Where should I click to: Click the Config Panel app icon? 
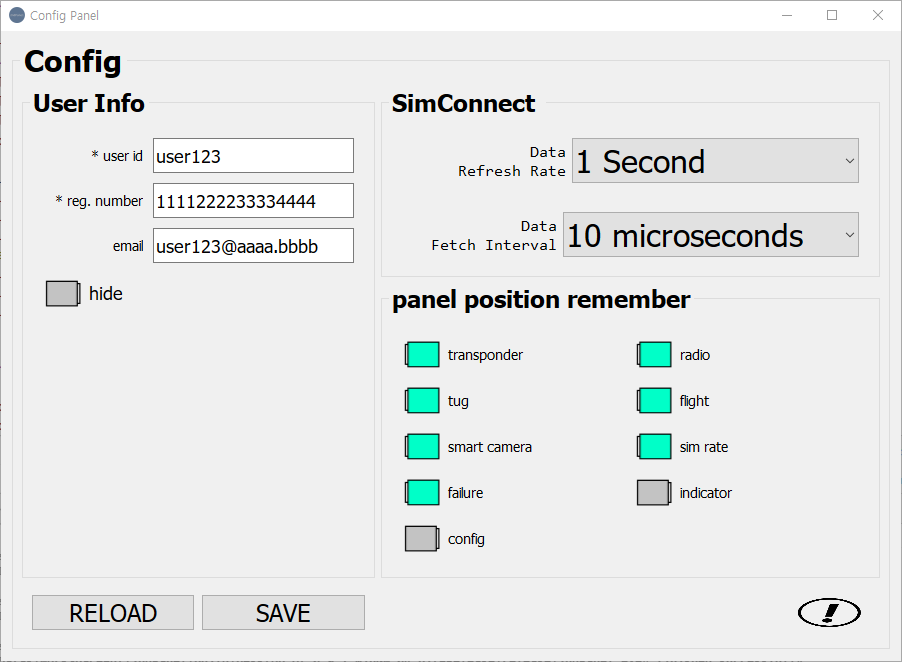16,15
